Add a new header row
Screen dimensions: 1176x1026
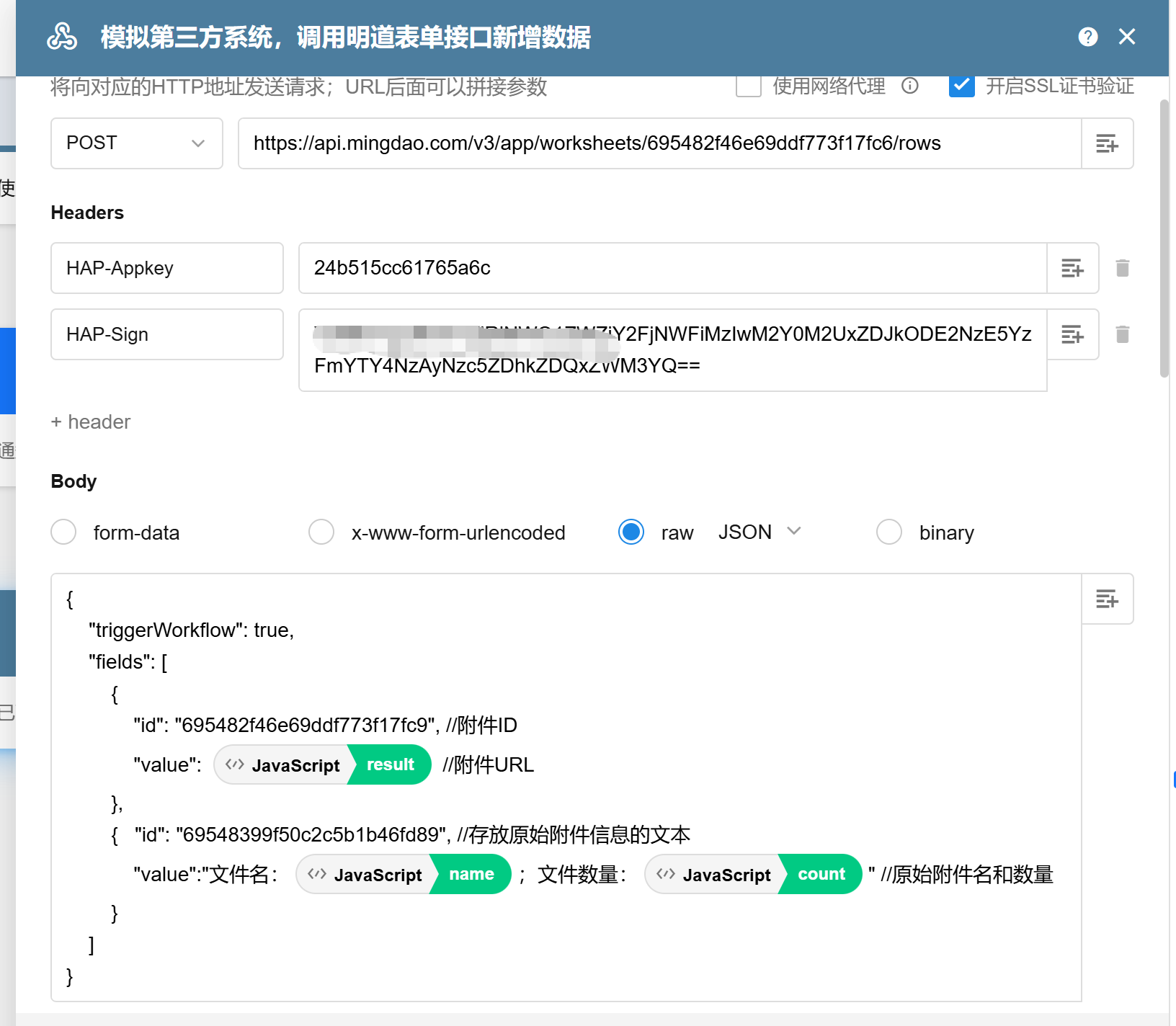click(91, 421)
